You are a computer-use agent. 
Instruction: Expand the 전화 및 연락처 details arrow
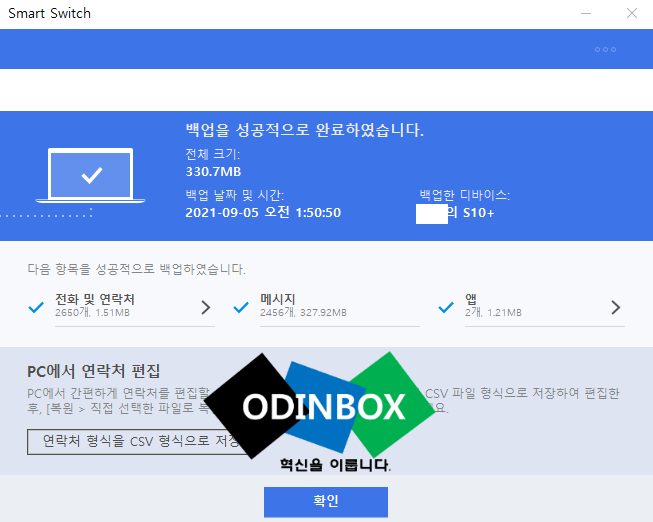(x=206, y=307)
